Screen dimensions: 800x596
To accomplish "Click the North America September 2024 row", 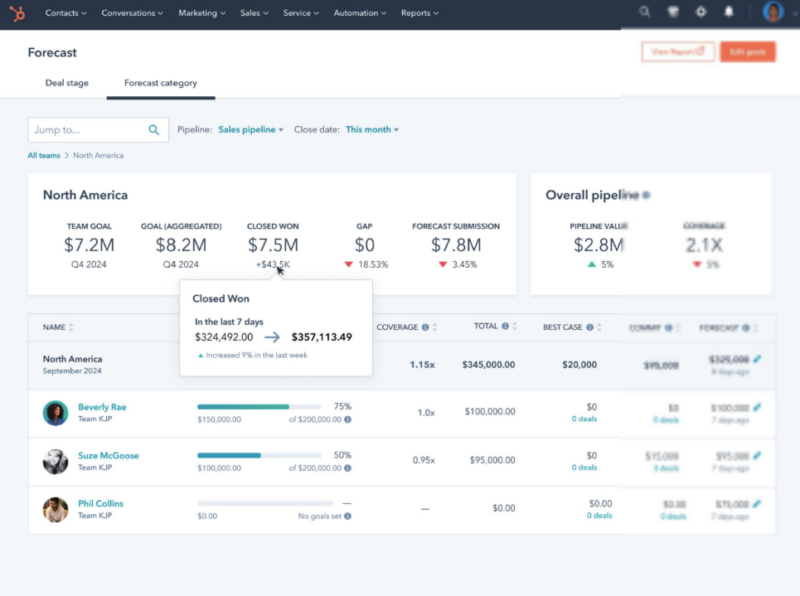I will [401, 365].
